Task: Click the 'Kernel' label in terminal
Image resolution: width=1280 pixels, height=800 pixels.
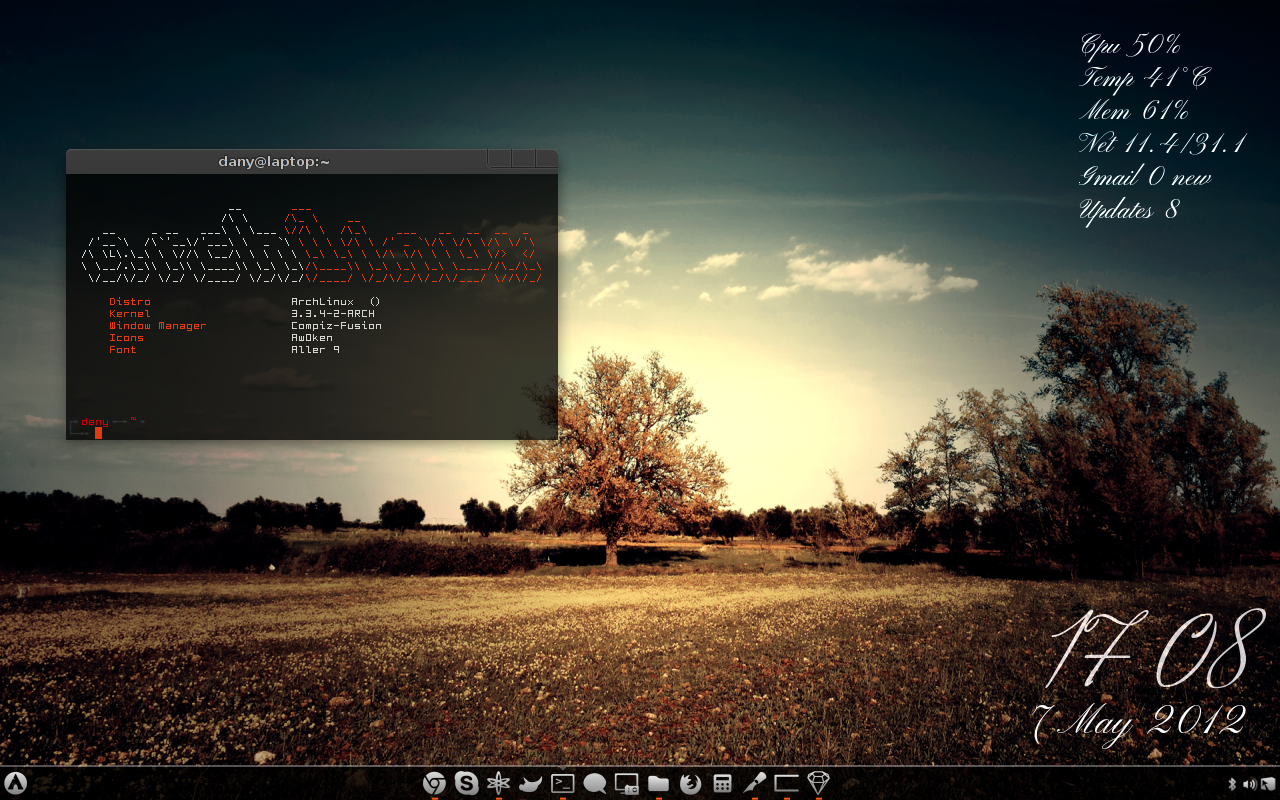Action: coord(130,314)
